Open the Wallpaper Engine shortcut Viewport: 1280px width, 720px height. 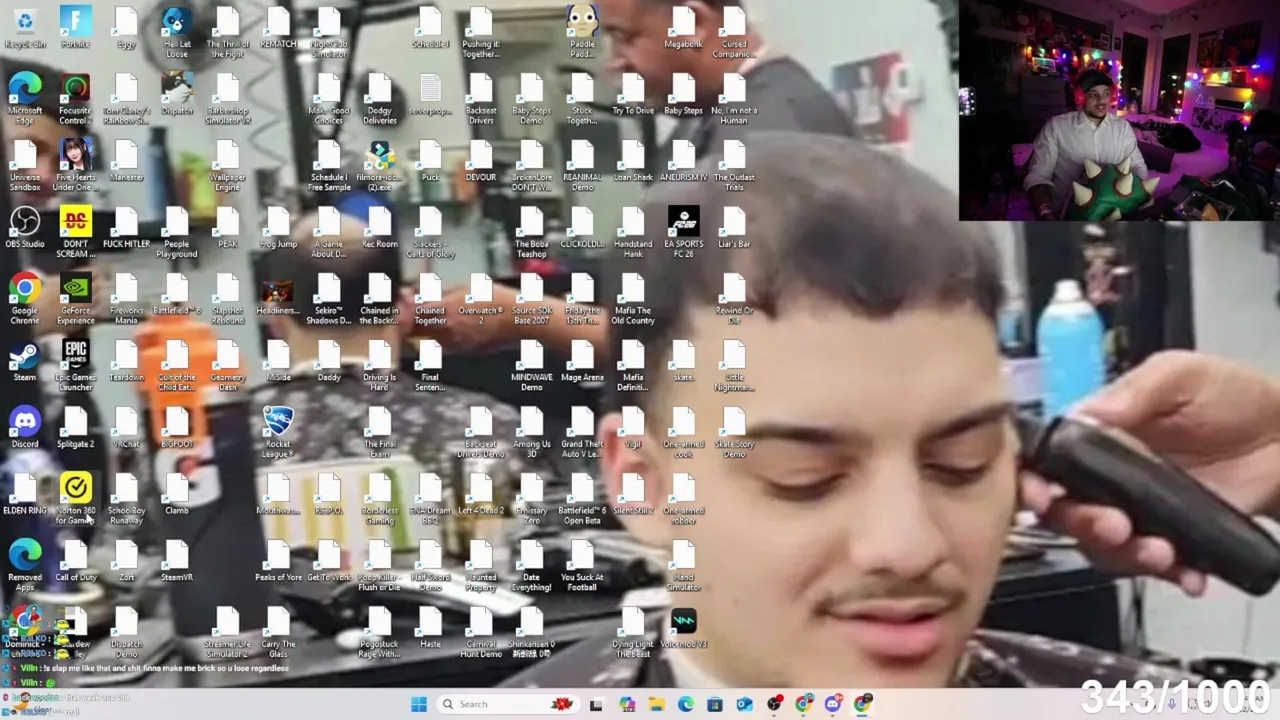click(228, 165)
